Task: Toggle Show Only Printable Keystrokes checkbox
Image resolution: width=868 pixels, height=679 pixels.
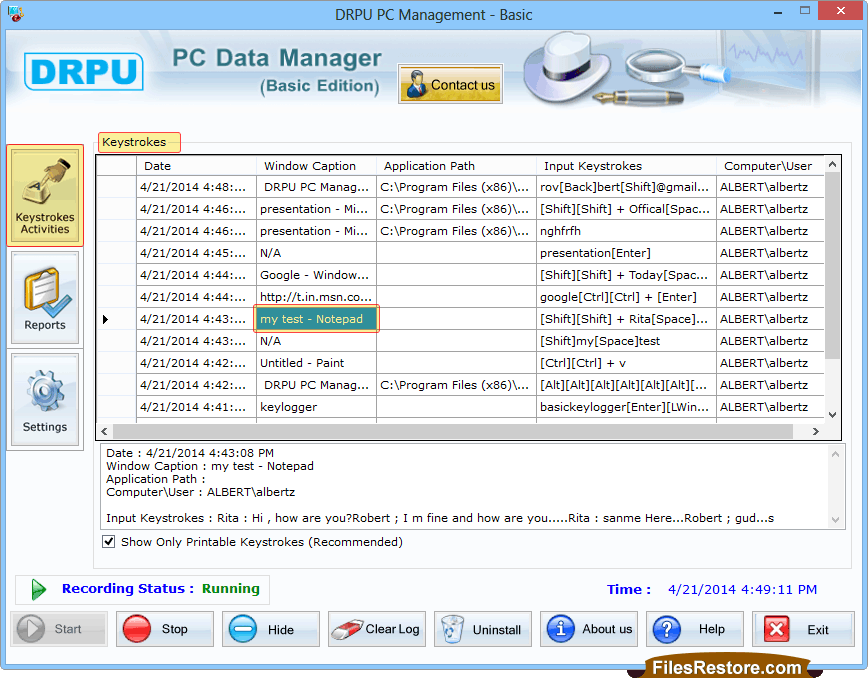Action: click(108, 542)
